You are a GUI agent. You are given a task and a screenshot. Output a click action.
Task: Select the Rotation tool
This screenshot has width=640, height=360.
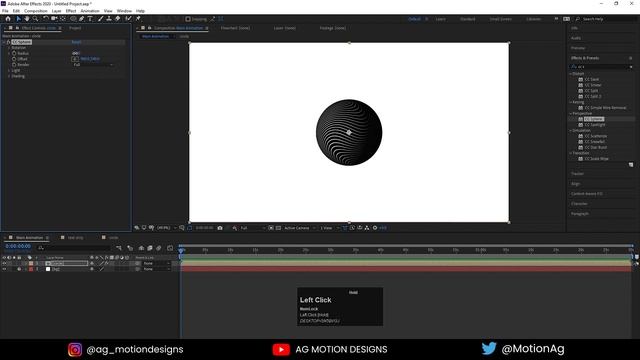pyautogui.click(x=46, y=19)
